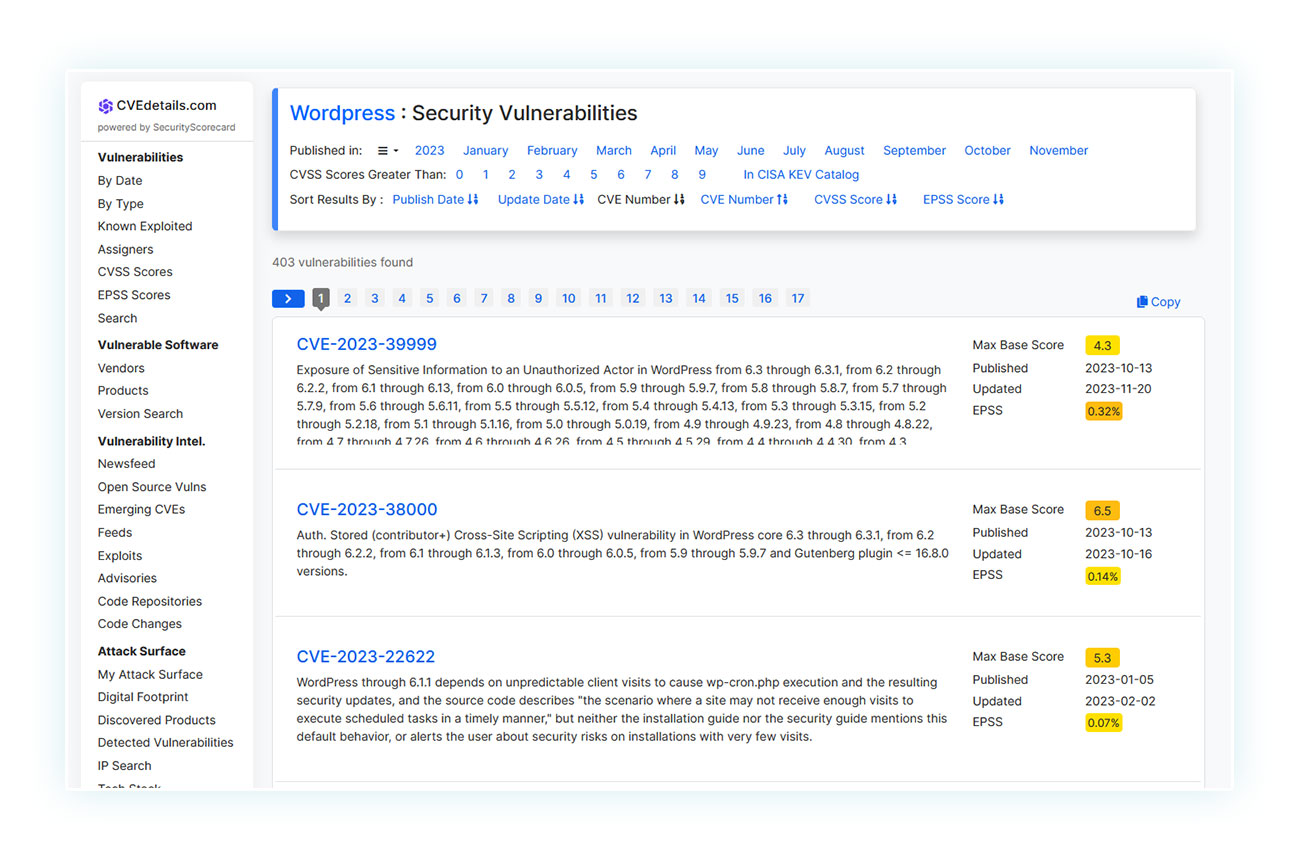
Task: Open Newsfeed sidebar item
Action: coord(127,464)
